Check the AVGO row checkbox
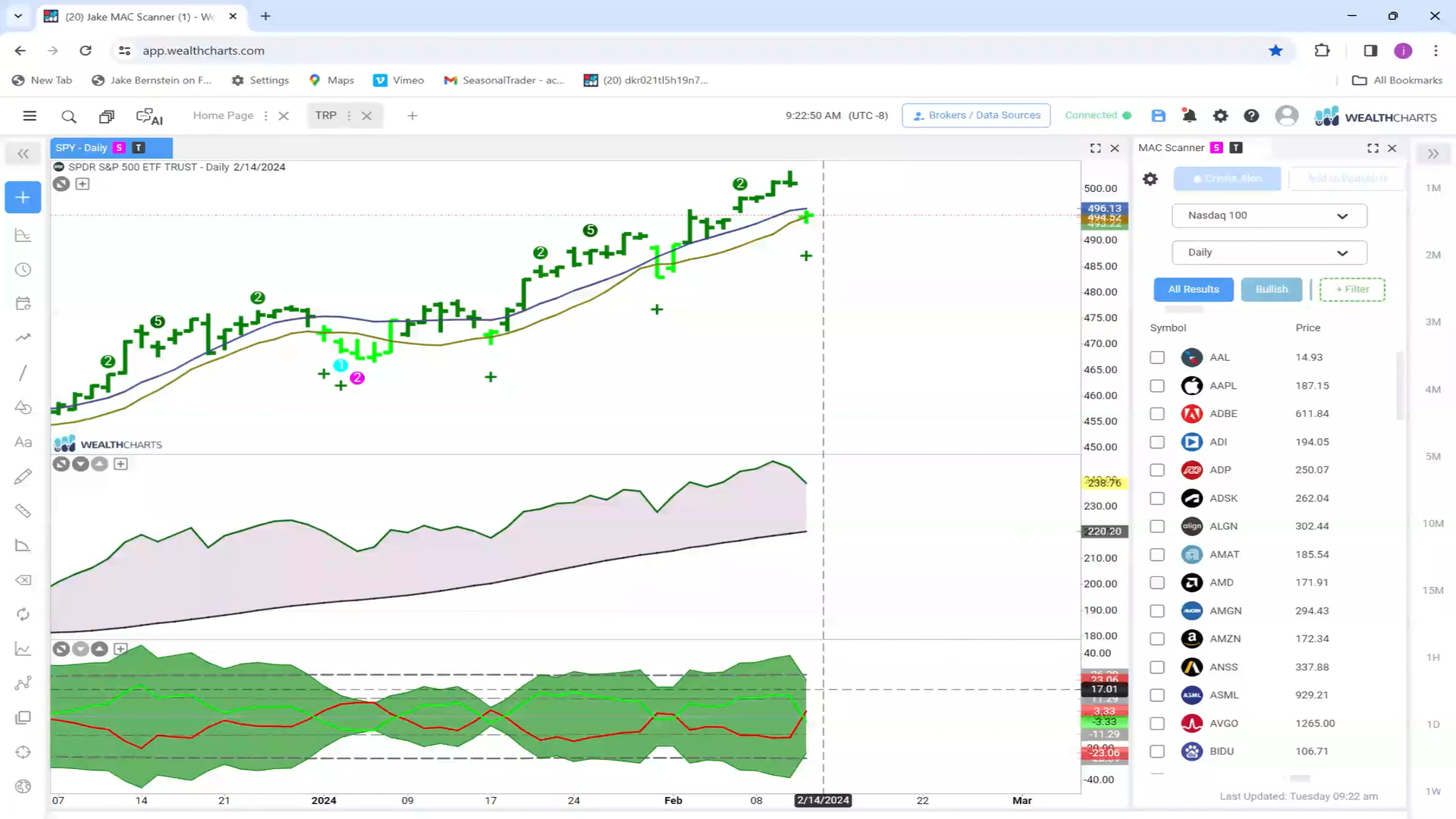 tap(1156, 723)
